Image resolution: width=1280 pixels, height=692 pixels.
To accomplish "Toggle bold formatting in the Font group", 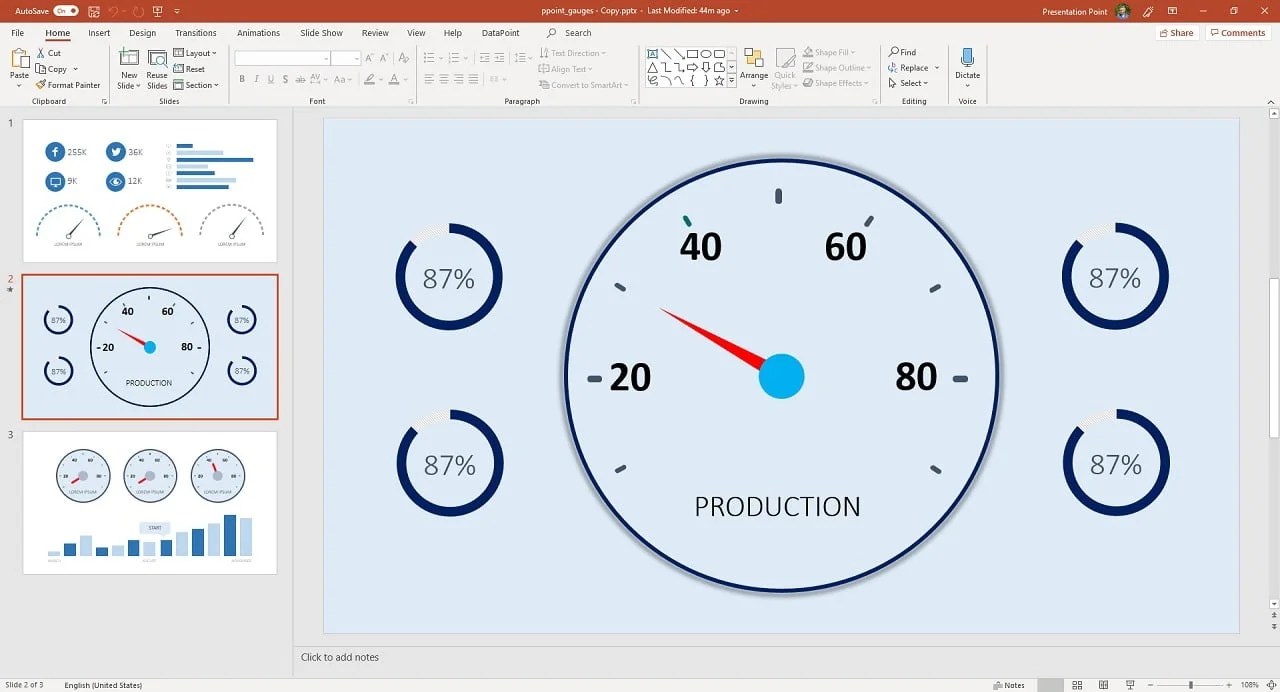I will [x=243, y=79].
